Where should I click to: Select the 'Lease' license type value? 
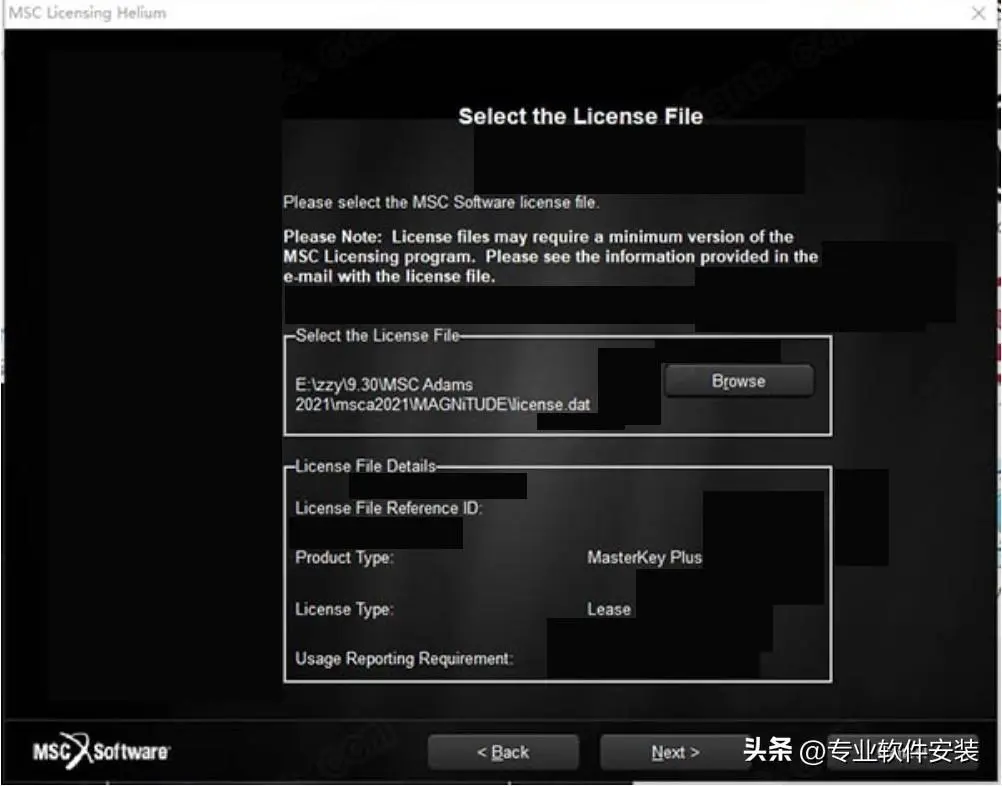pyautogui.click(x=609, y=609)
